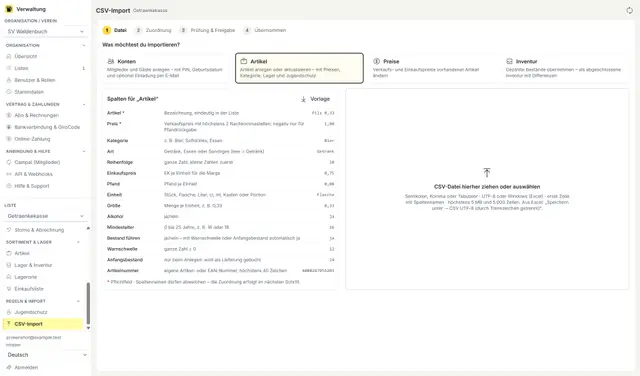This screenshot has width=640, height=376.
Task: Select the Preise import card
Action: tap(432, 68)
